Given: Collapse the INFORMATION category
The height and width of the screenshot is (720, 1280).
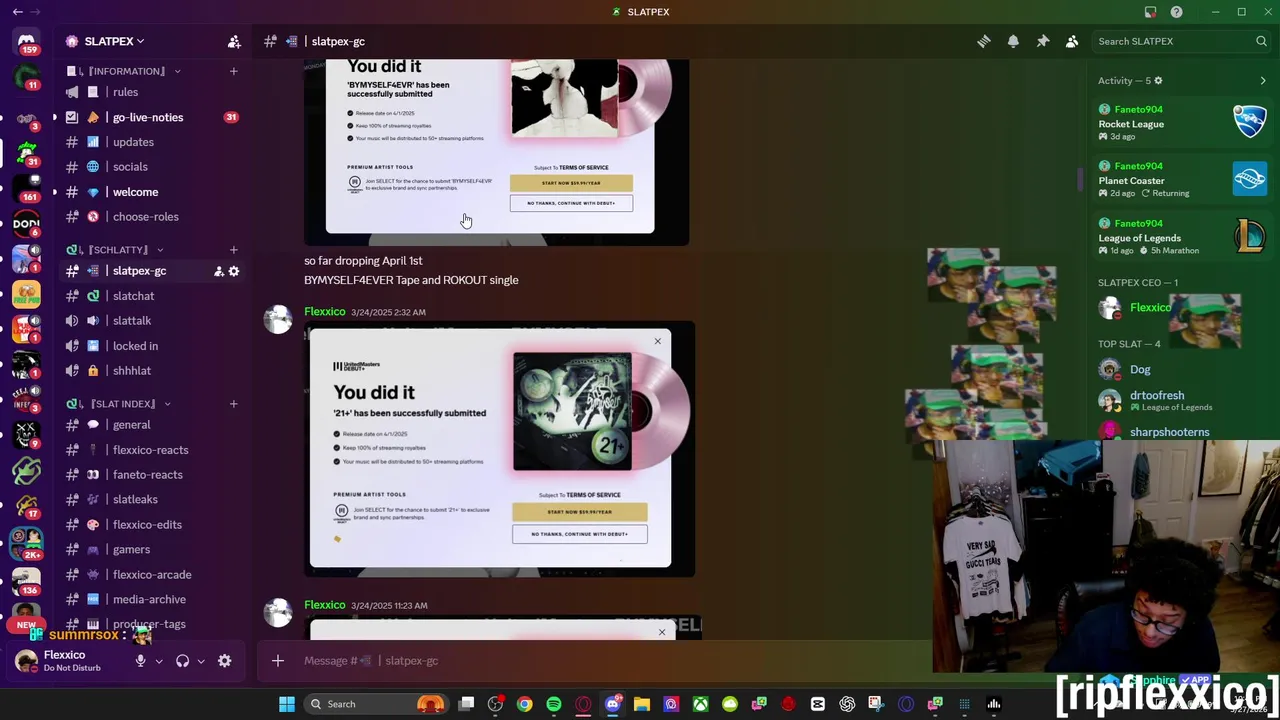Looking at the screenshot, I should tap(125, 71).
